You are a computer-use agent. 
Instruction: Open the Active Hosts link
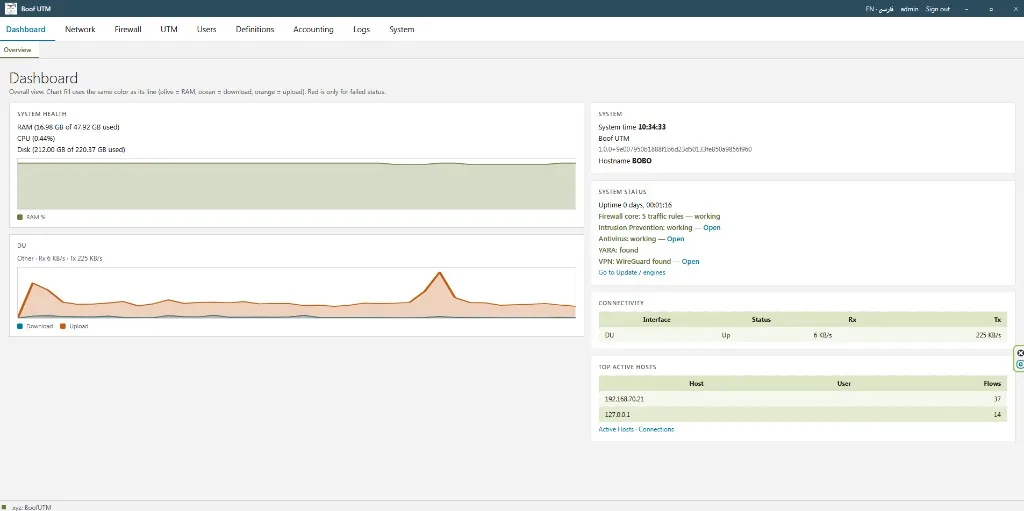(616, 429)
